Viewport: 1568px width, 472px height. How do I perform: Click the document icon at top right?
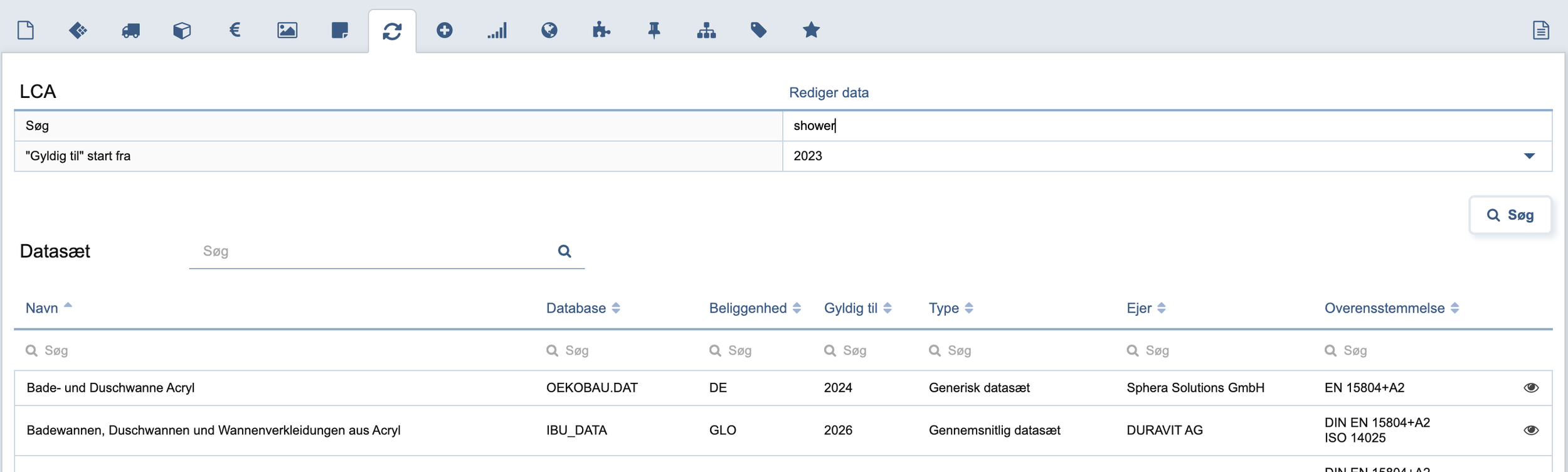pos(1541,30)
